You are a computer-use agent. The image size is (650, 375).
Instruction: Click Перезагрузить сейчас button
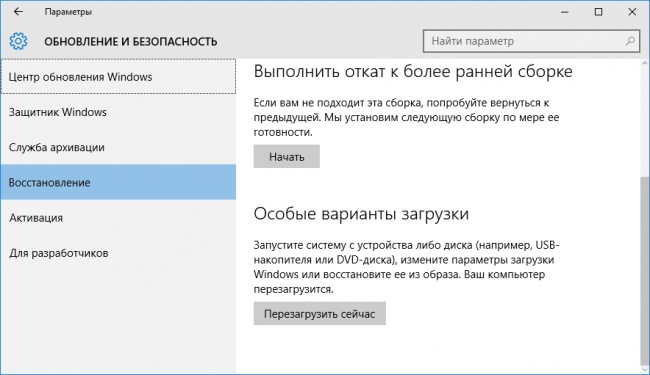(x=320, y=314)
